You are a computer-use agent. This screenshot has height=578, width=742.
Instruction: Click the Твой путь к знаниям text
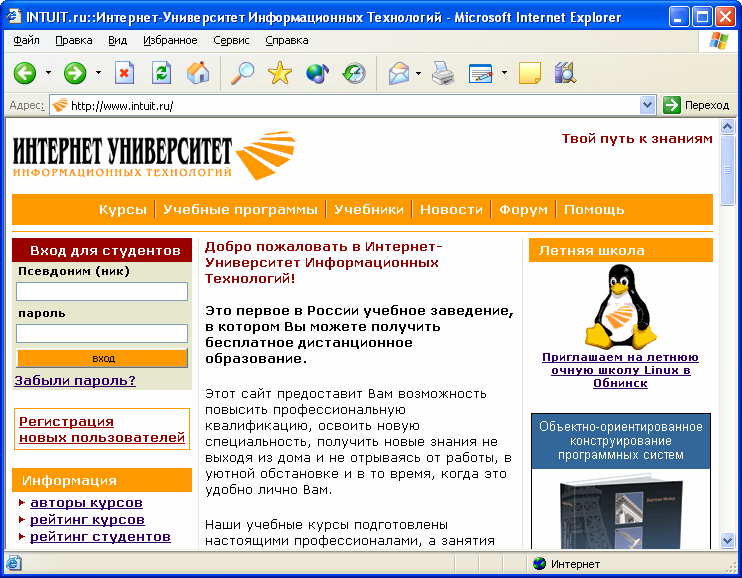(x=637, y=139)
